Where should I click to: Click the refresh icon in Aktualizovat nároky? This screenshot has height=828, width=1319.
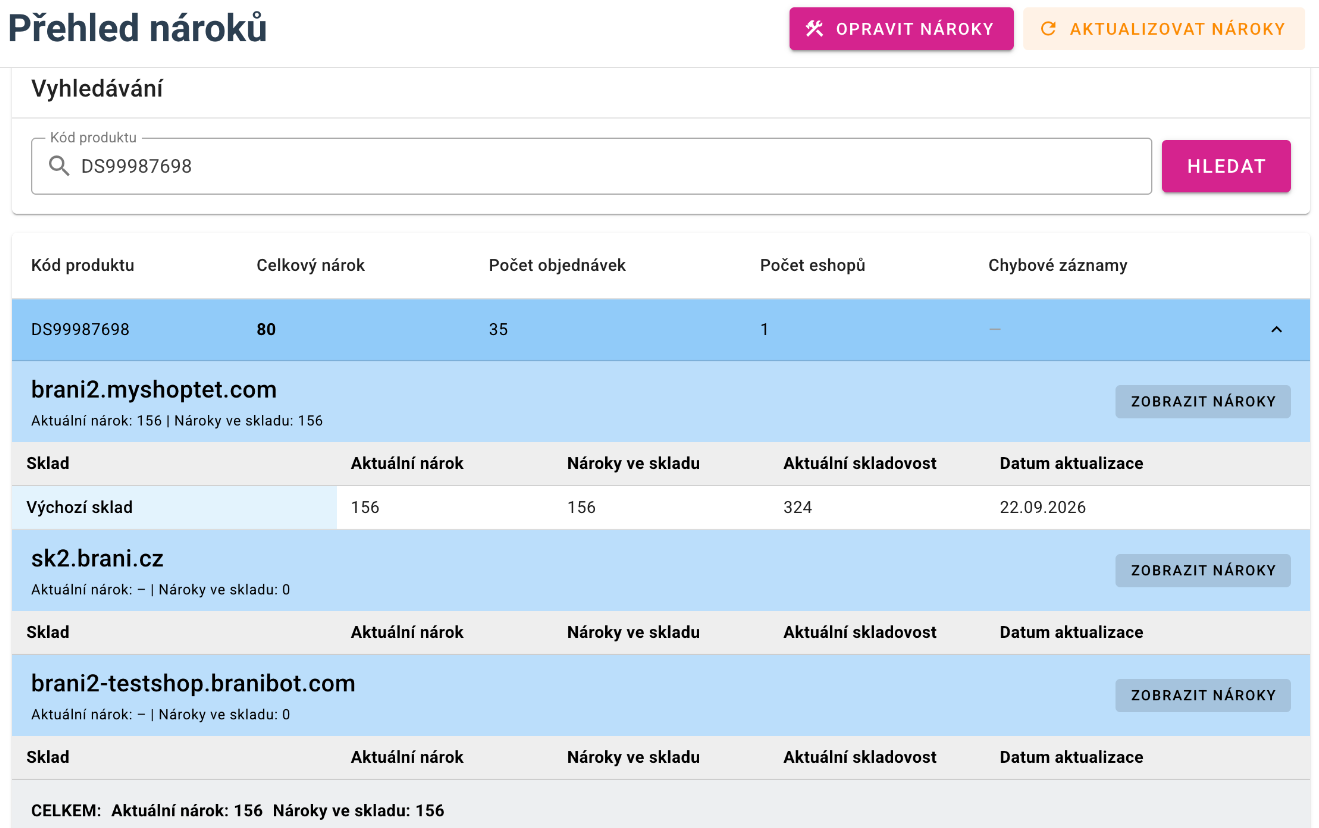(1048, 29)
